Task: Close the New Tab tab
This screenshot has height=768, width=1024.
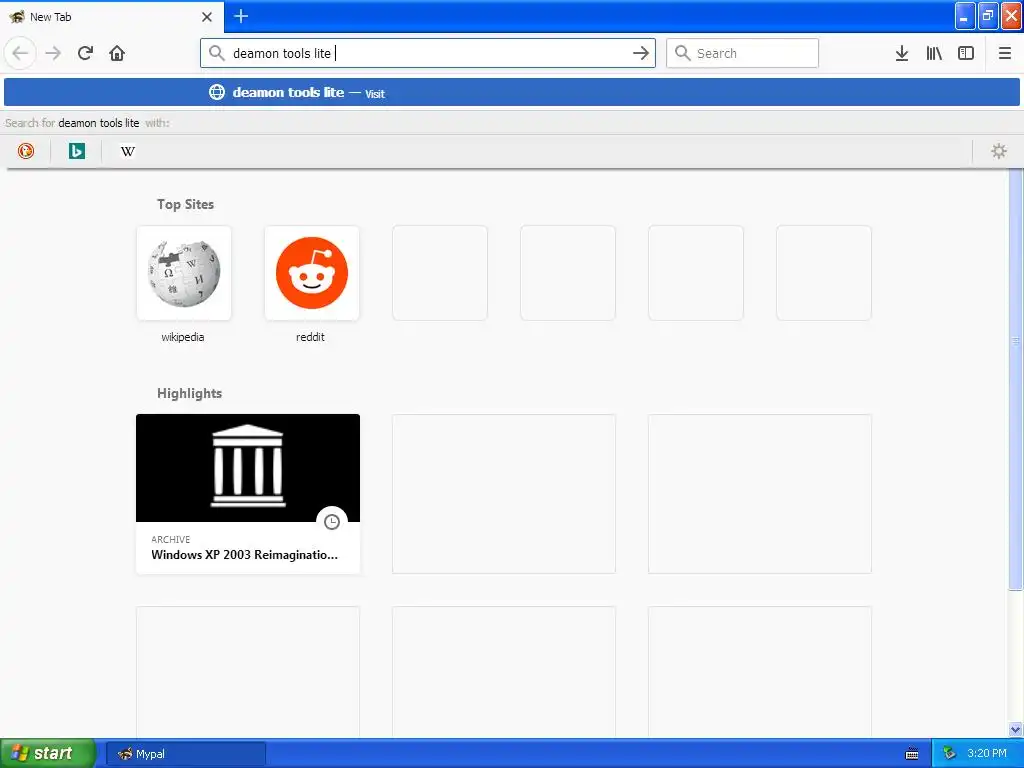Action: pos(207,17)
